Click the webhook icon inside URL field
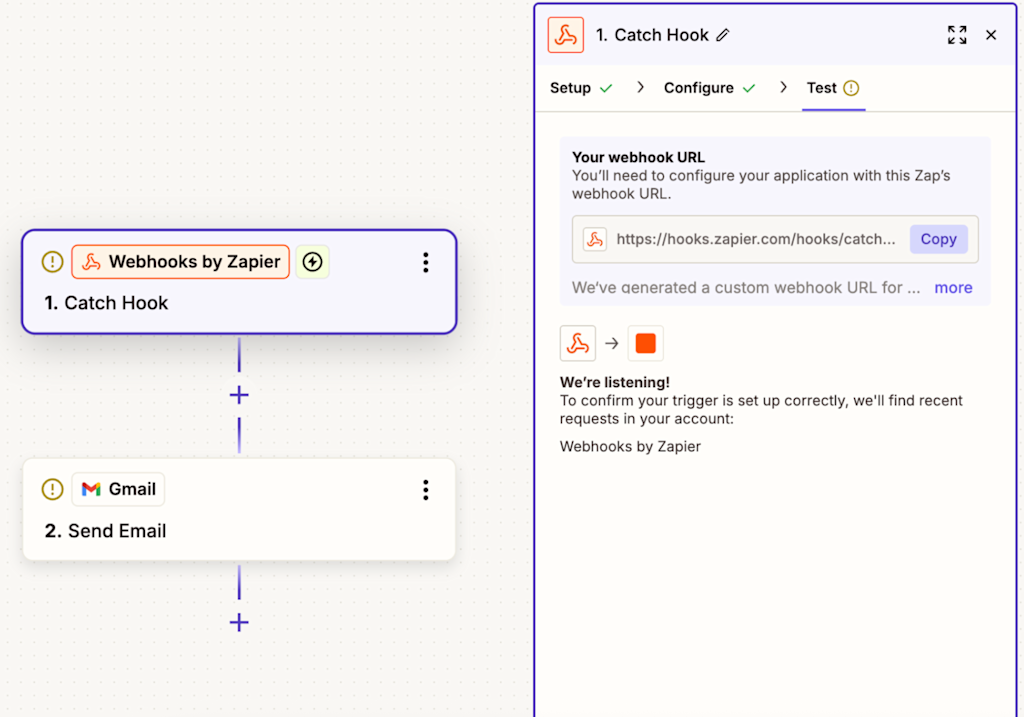Screen dimensions: 1024x717 point(595,239)
